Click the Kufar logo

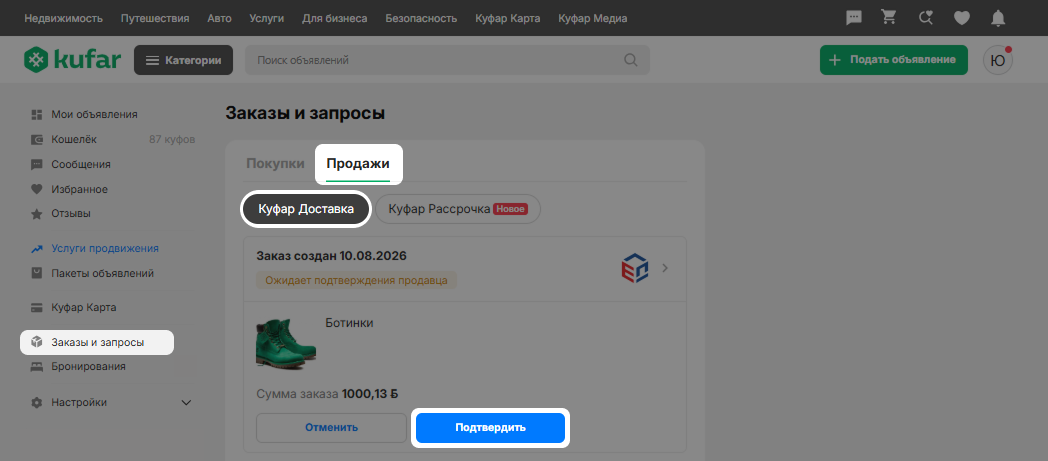pos(73,60)
